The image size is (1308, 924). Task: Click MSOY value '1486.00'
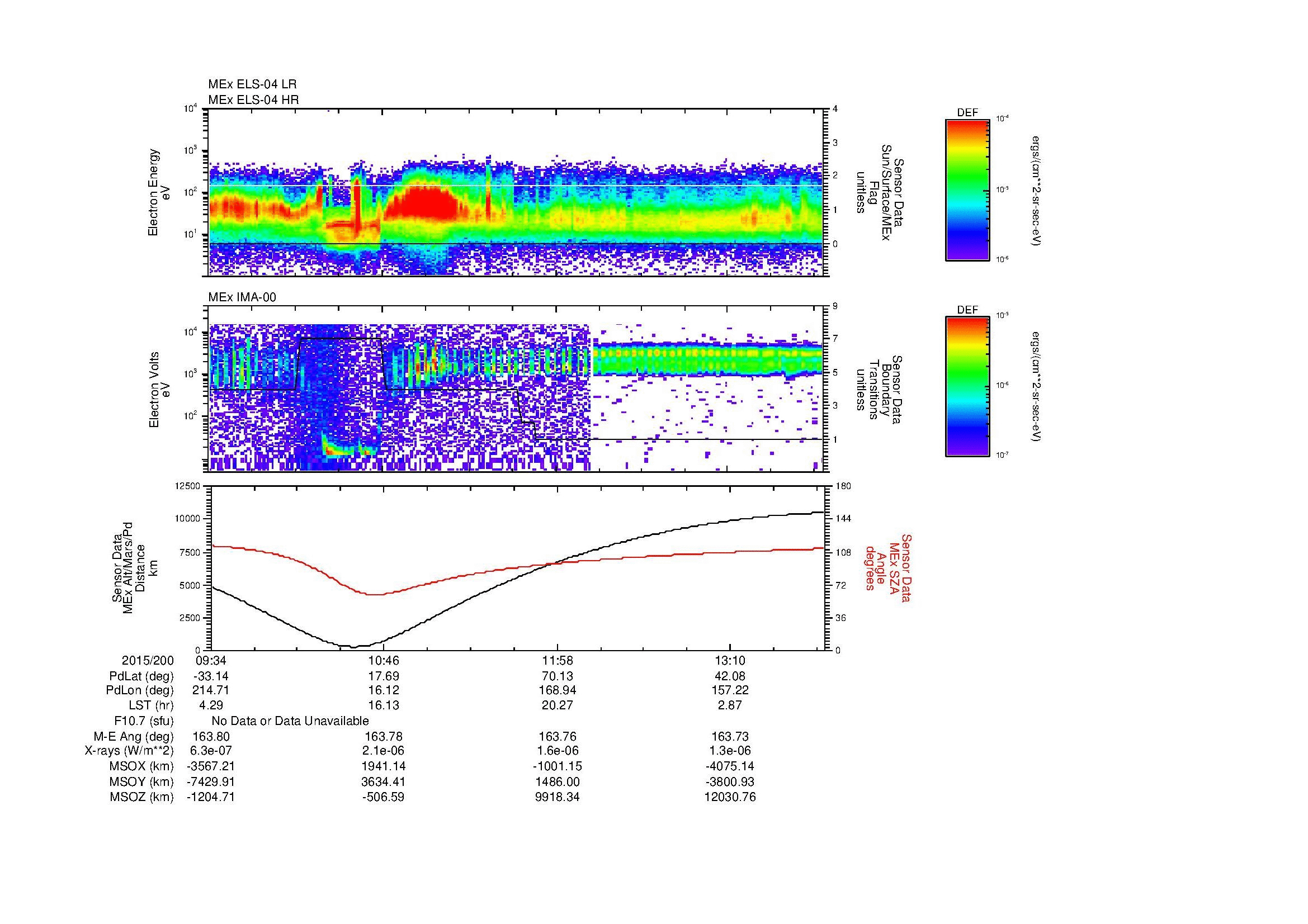coord(557,782)
